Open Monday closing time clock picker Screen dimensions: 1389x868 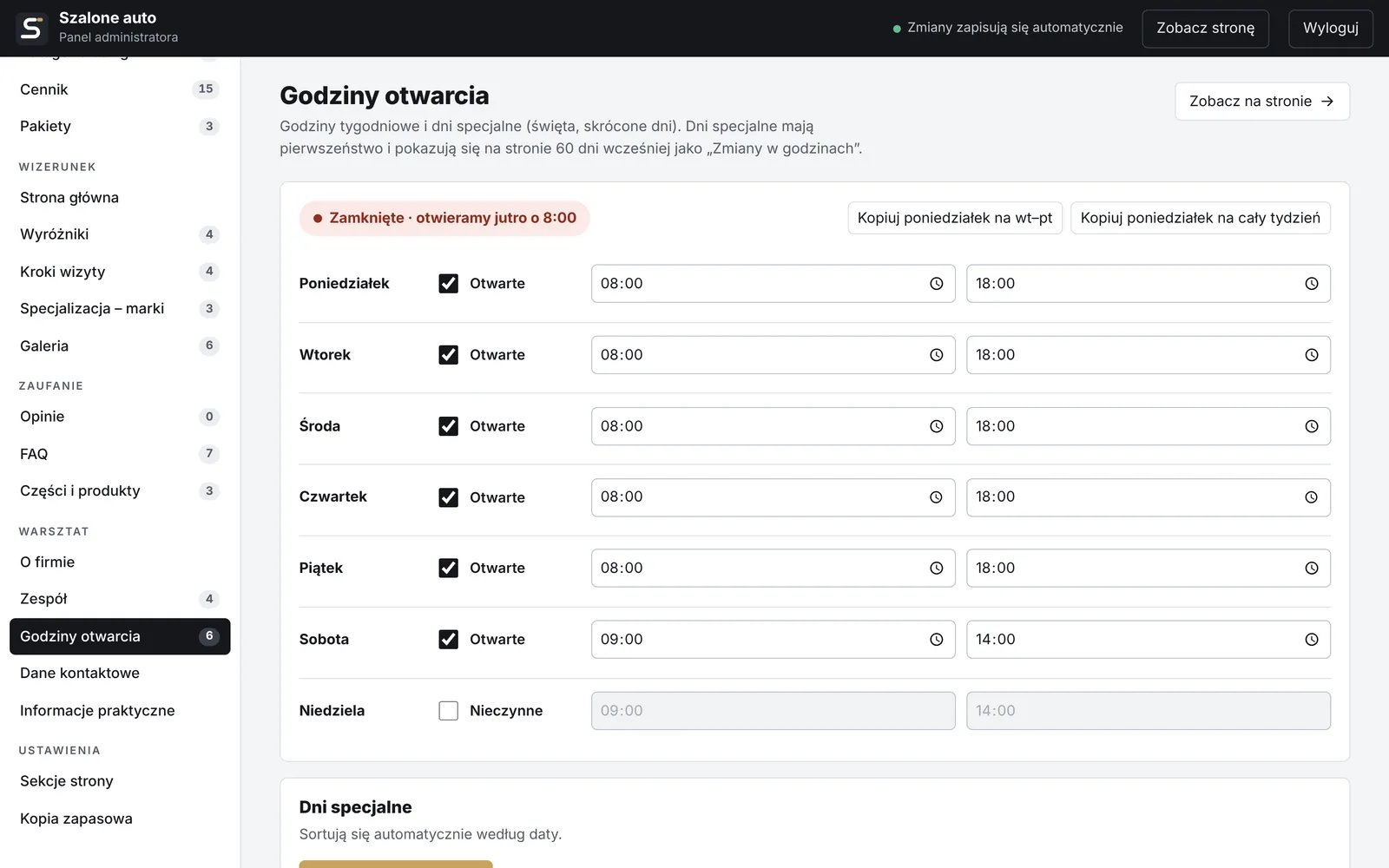1311,284
